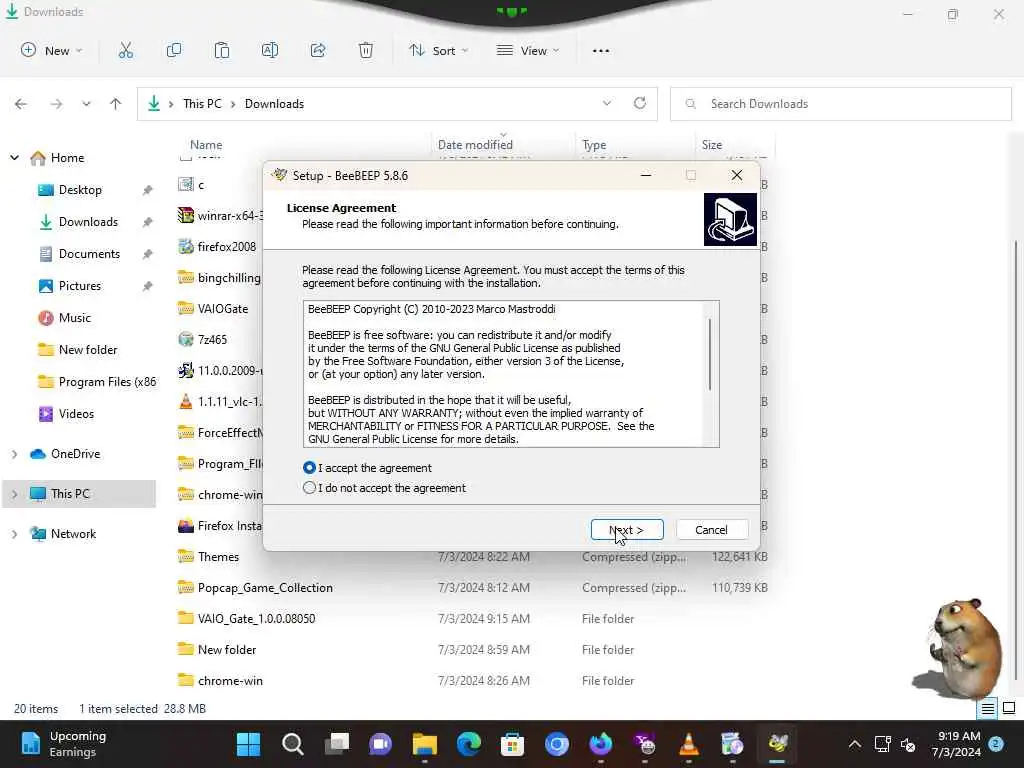This screenshot has width=1024, height=768.
Task: Select I do not accept the agreement
Action: point(385,488)
